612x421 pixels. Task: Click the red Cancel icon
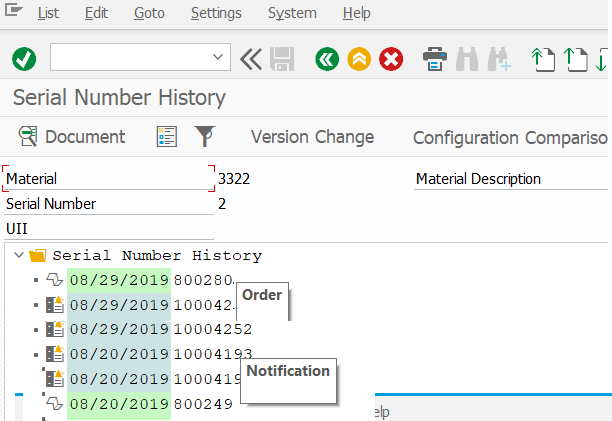[x=391, y=59]
